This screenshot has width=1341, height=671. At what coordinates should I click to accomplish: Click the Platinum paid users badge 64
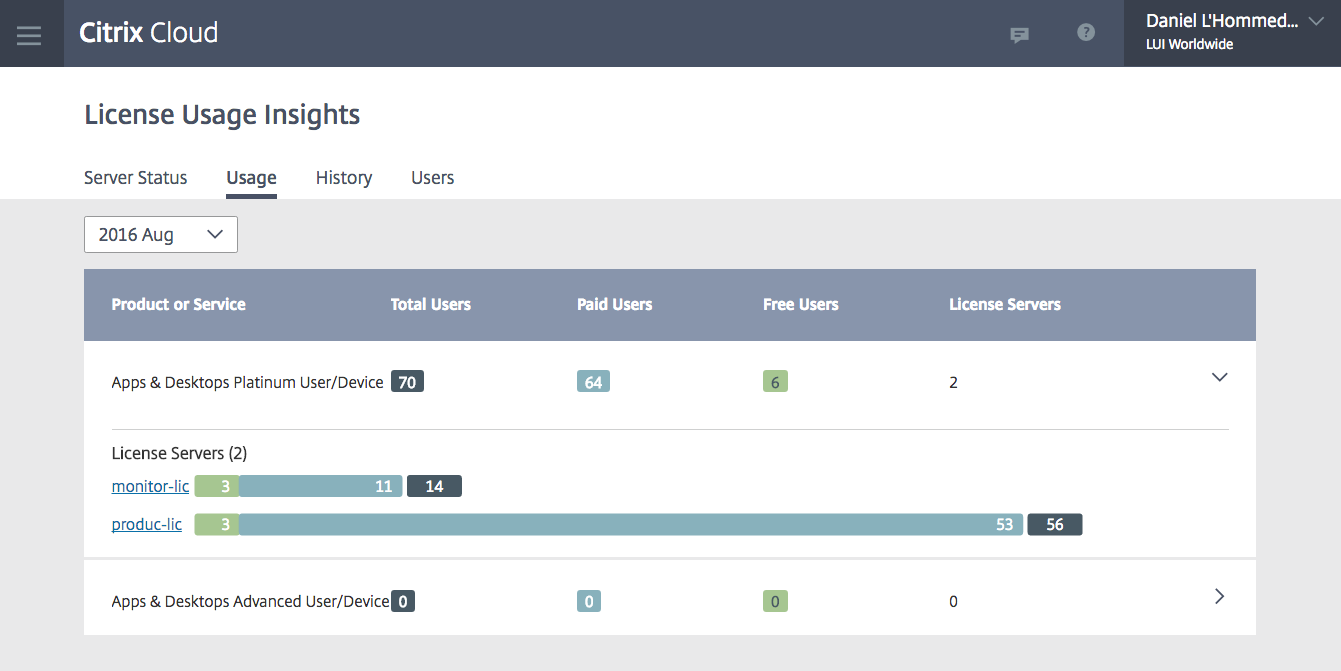tap(593, 382)
